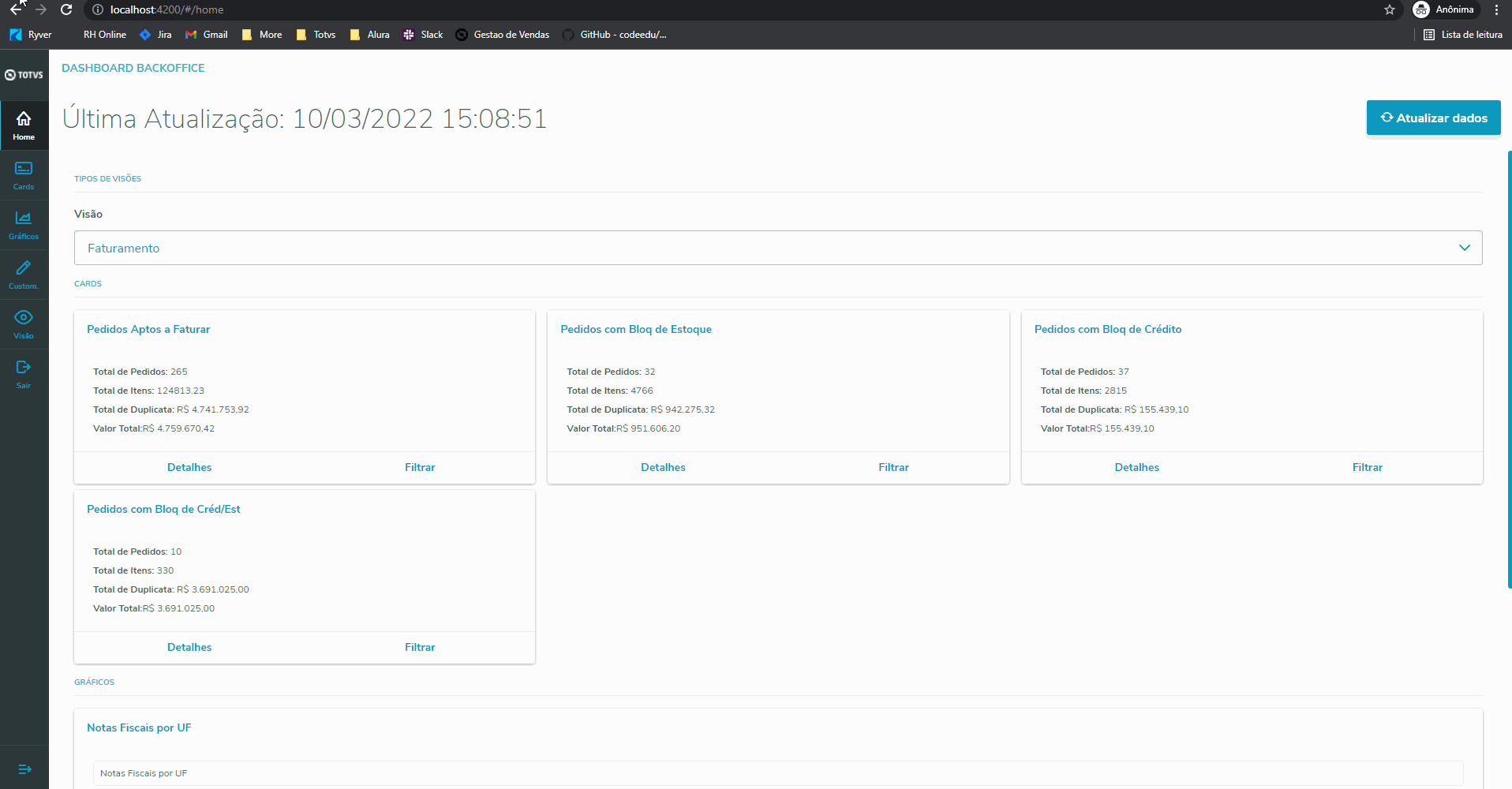Open the GitHub codeedu bookmark
The width and height of the screenshot is (1512, 789).
coord(615,35)
